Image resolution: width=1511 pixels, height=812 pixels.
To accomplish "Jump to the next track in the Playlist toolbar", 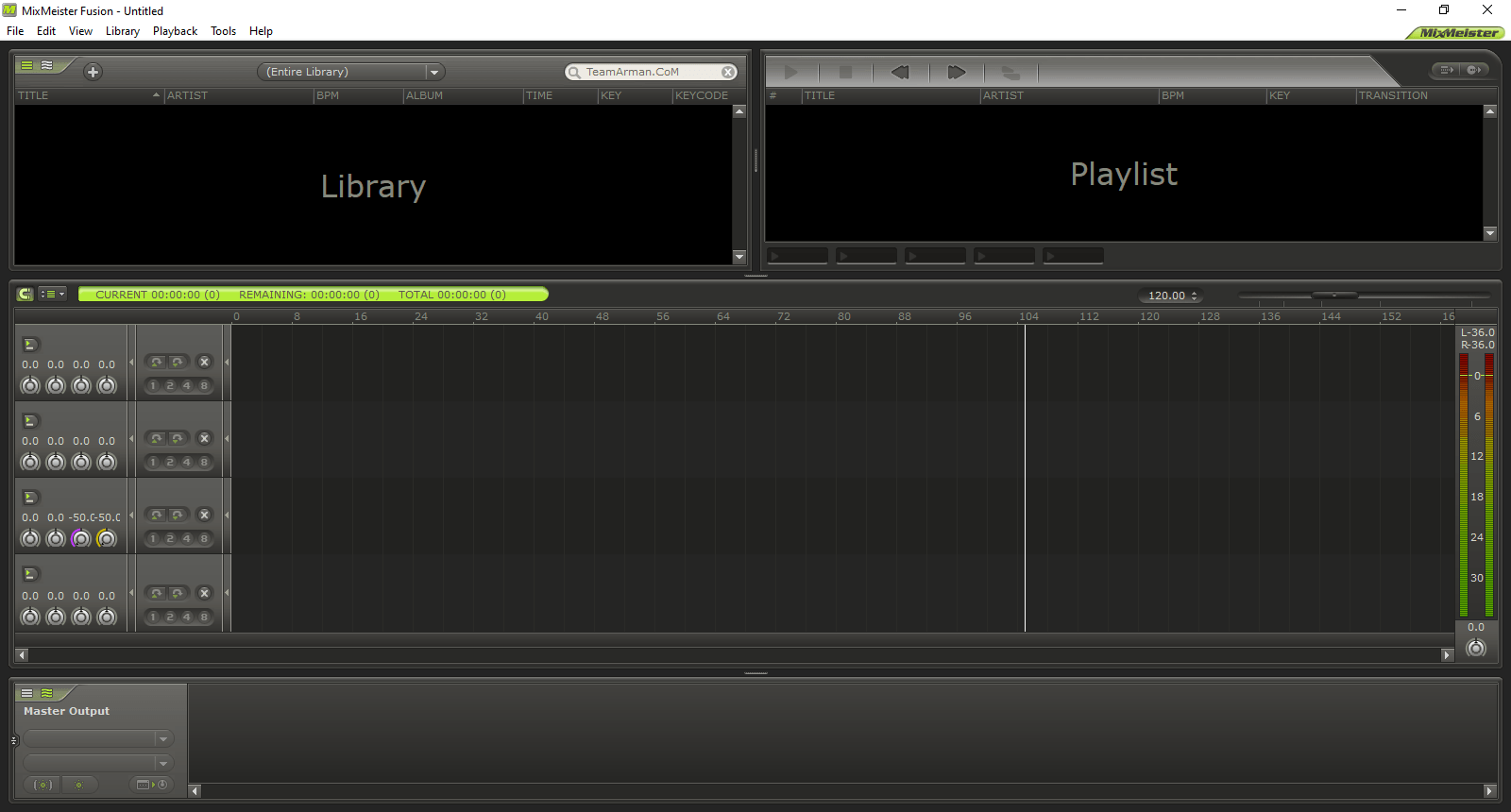I will coord(957,72).
